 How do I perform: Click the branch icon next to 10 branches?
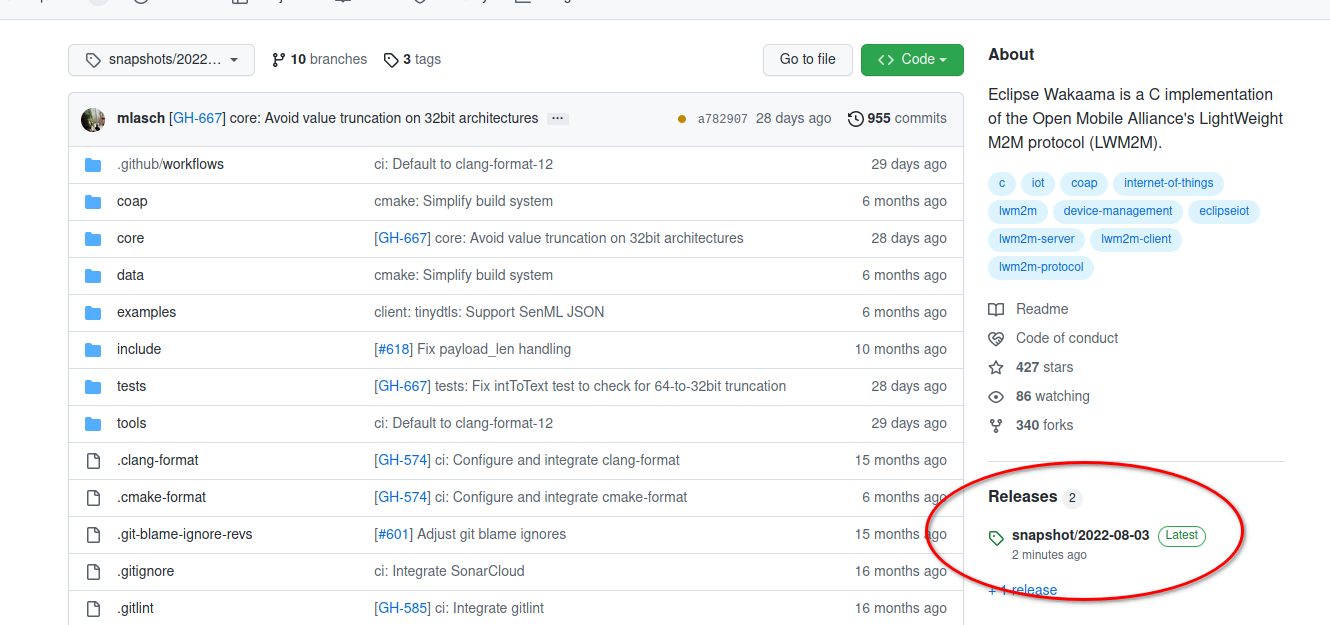click(x=278, y=59)
